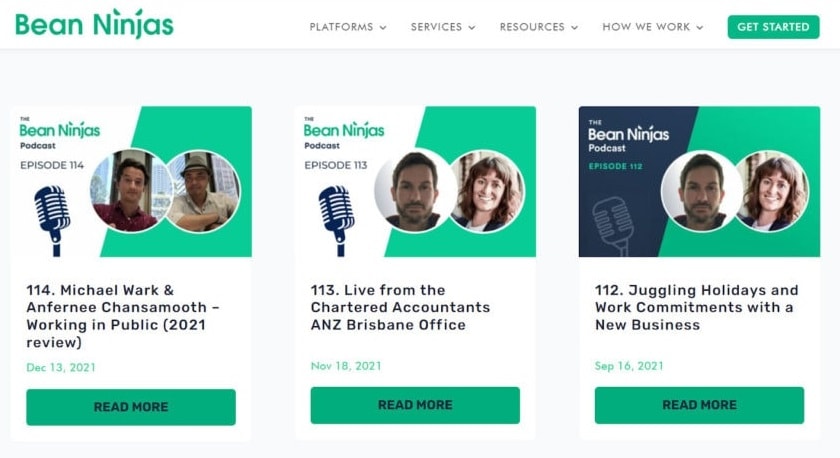Open the Episode 112 dark podcast thumbnail
Viewport: 840px width, 458px height.
(x=699, y=182)
